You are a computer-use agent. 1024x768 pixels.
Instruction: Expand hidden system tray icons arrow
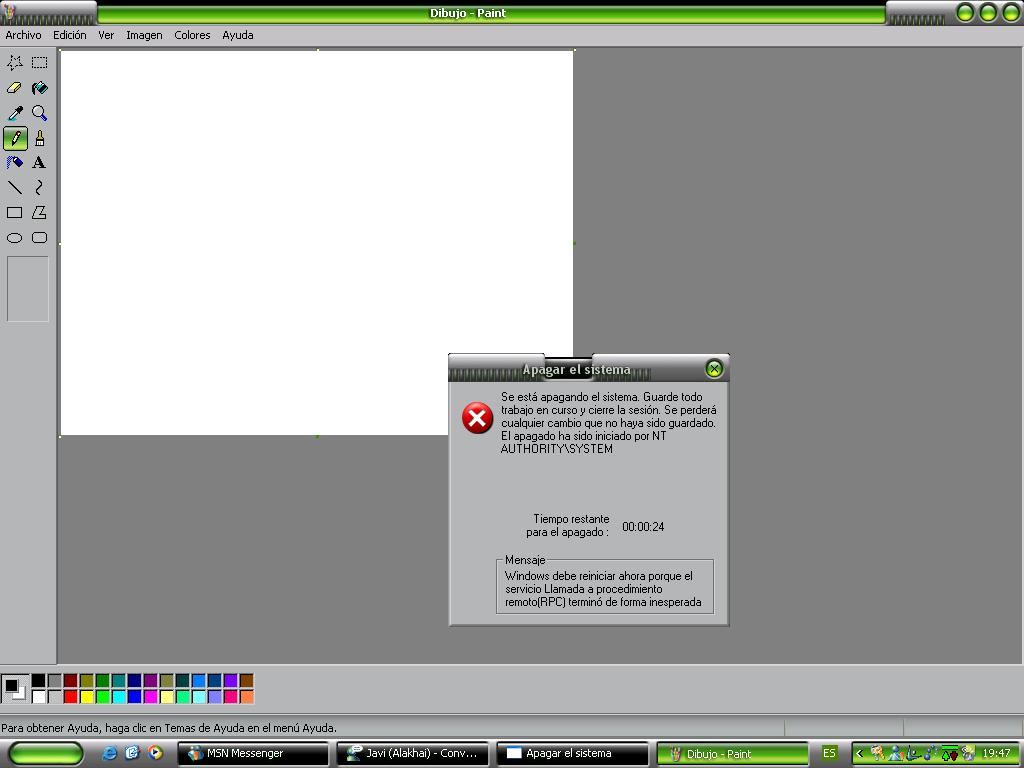pos(860,754)
